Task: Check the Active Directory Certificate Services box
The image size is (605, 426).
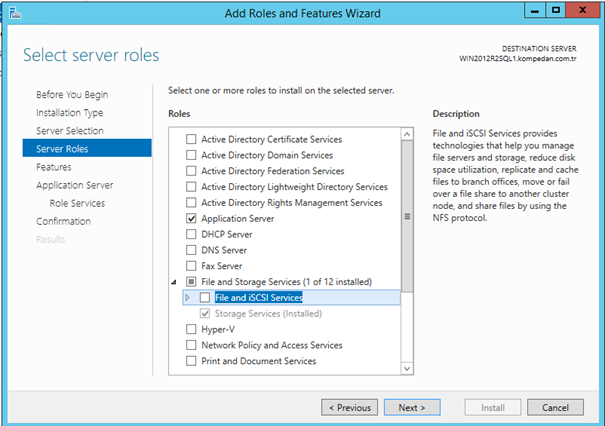Action: tap(192, 140)
